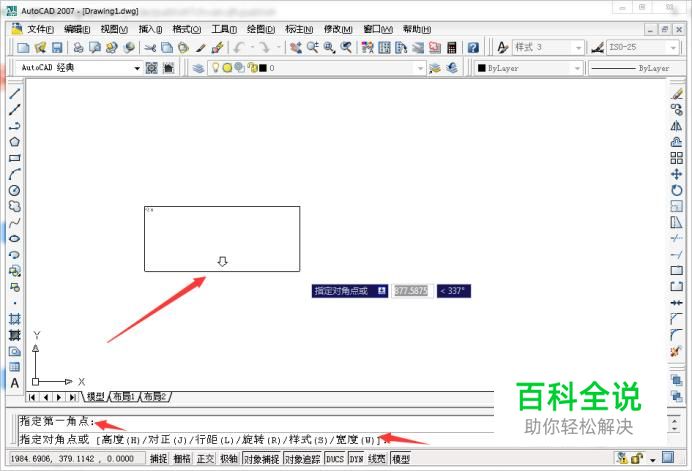Select the Trim tool
692x471 pixels.
[677, 238]
